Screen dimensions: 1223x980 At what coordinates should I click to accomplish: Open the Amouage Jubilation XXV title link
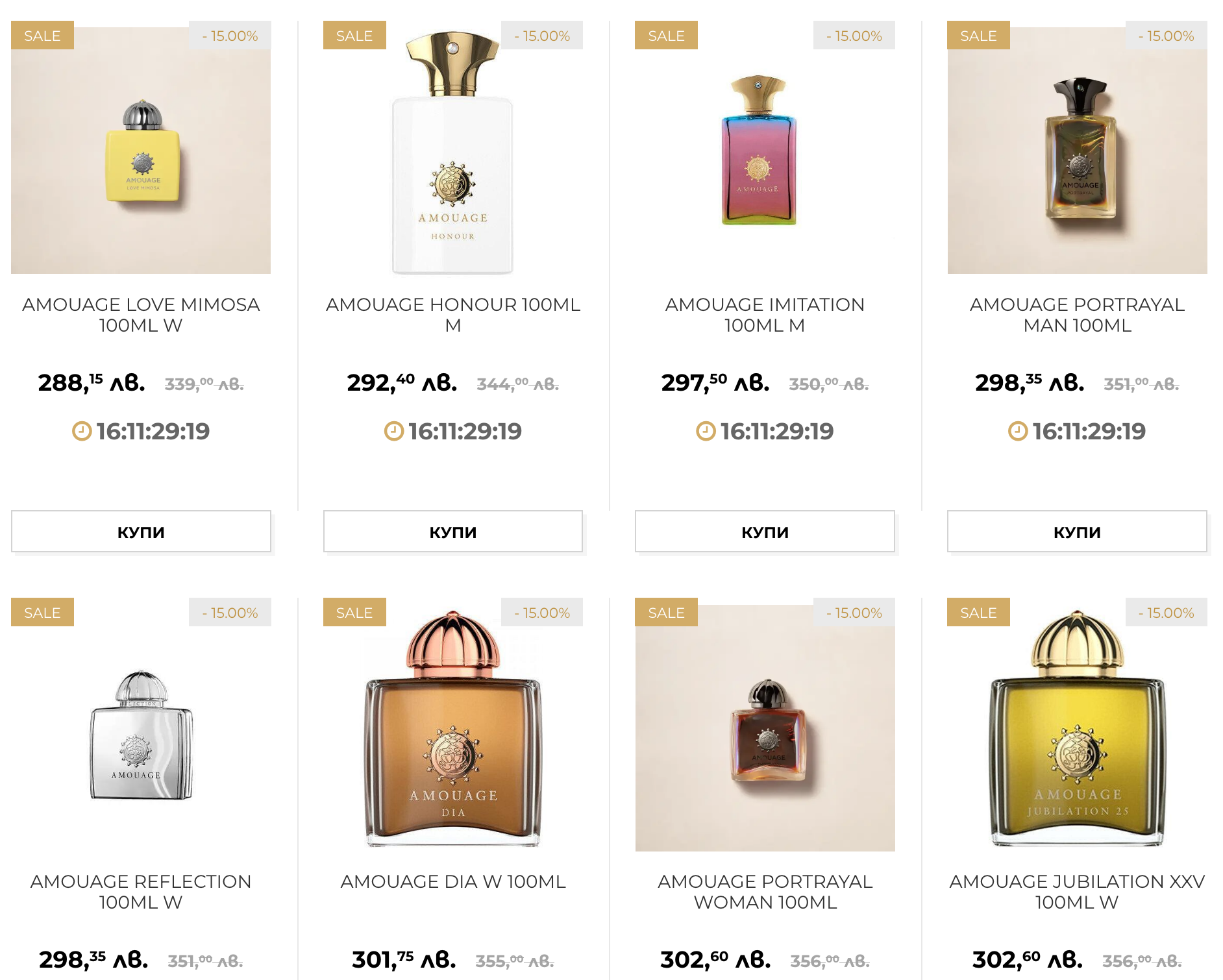1077,892
